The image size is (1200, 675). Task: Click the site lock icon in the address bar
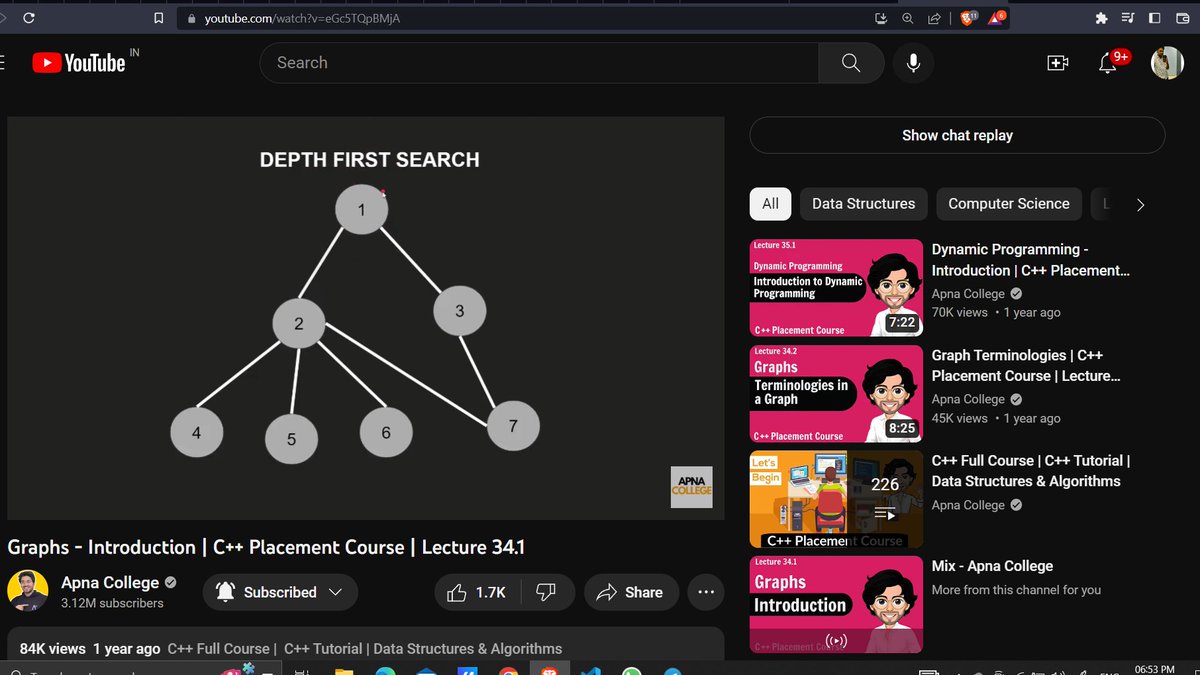click(x=193, y=18)
